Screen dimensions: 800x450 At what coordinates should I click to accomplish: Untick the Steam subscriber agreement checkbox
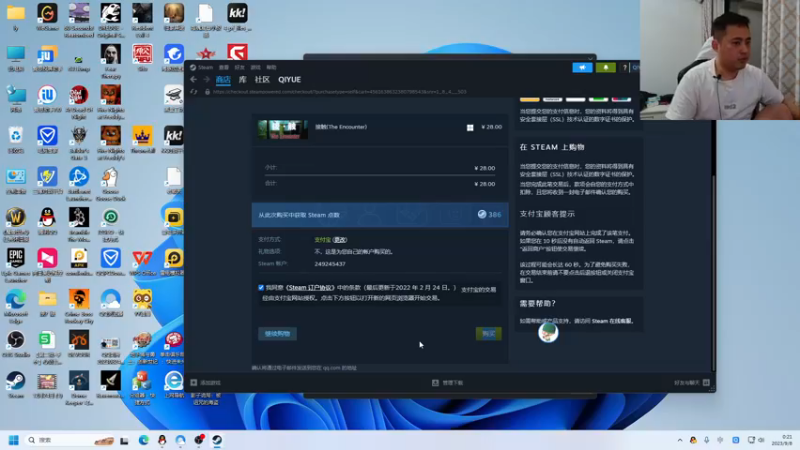click(261, 288)
